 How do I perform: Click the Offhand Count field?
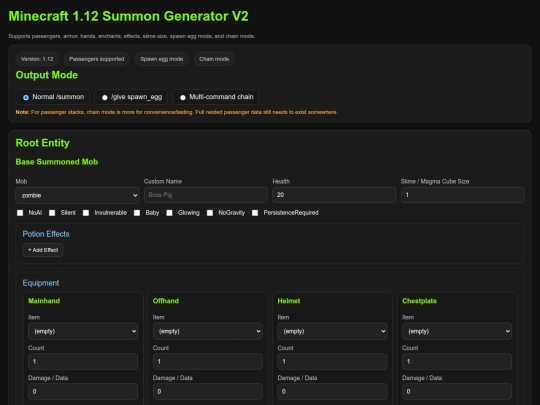(208, 362)
